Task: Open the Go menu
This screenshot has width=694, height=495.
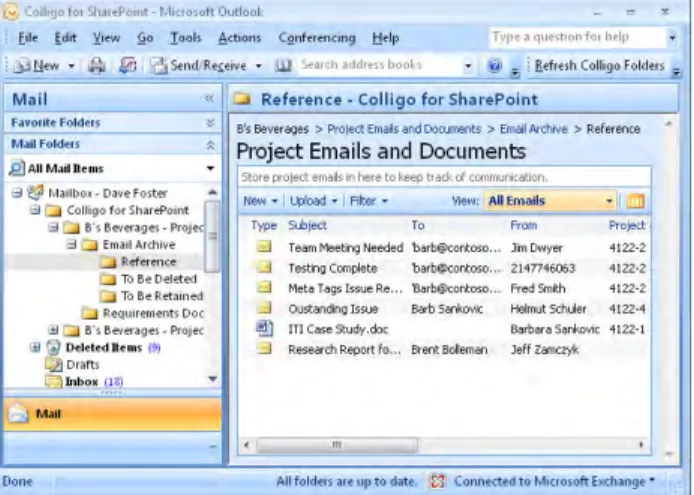Action: tap(145, 38)
